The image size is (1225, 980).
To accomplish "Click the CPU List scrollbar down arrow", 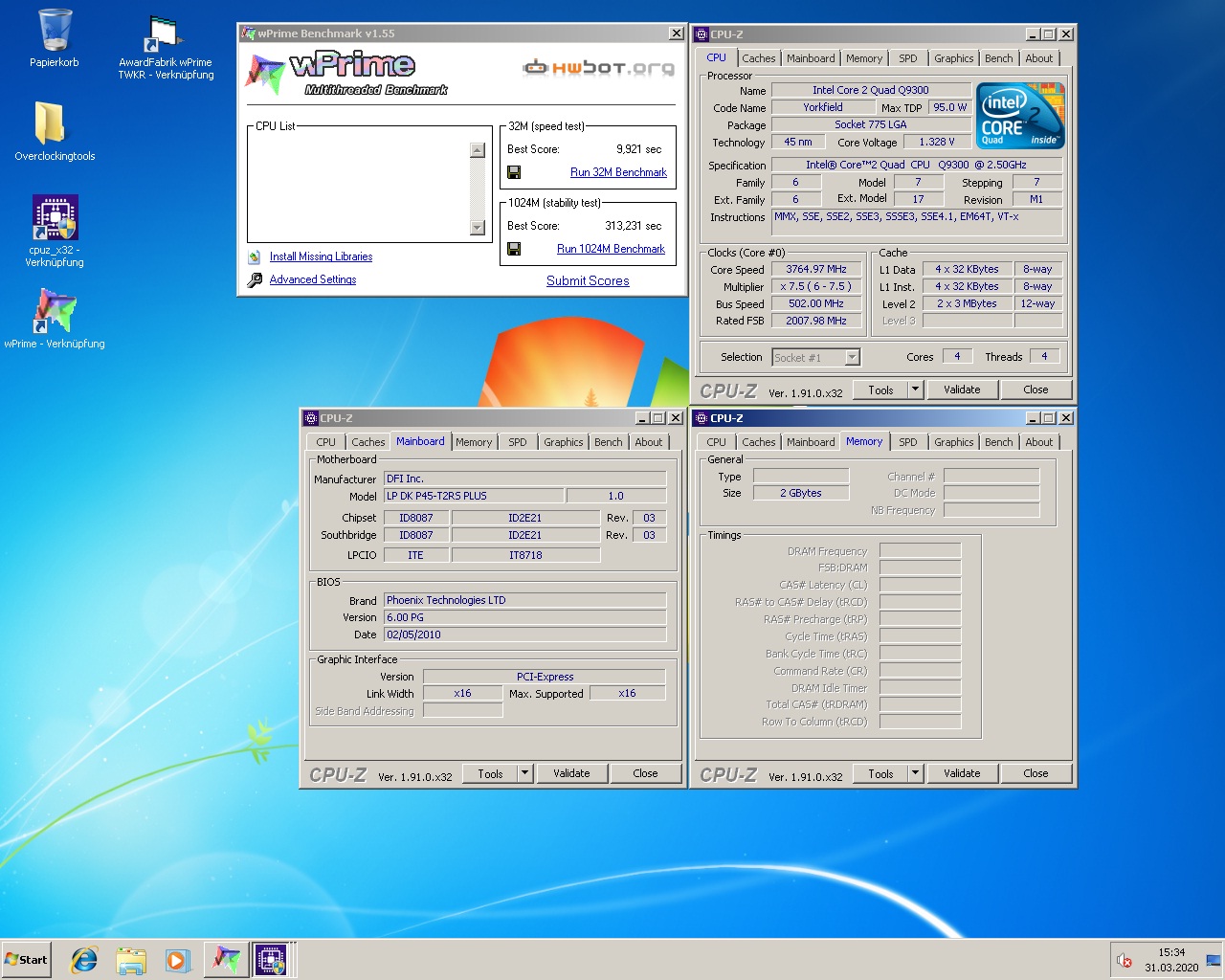I will (x=478, y=228).
